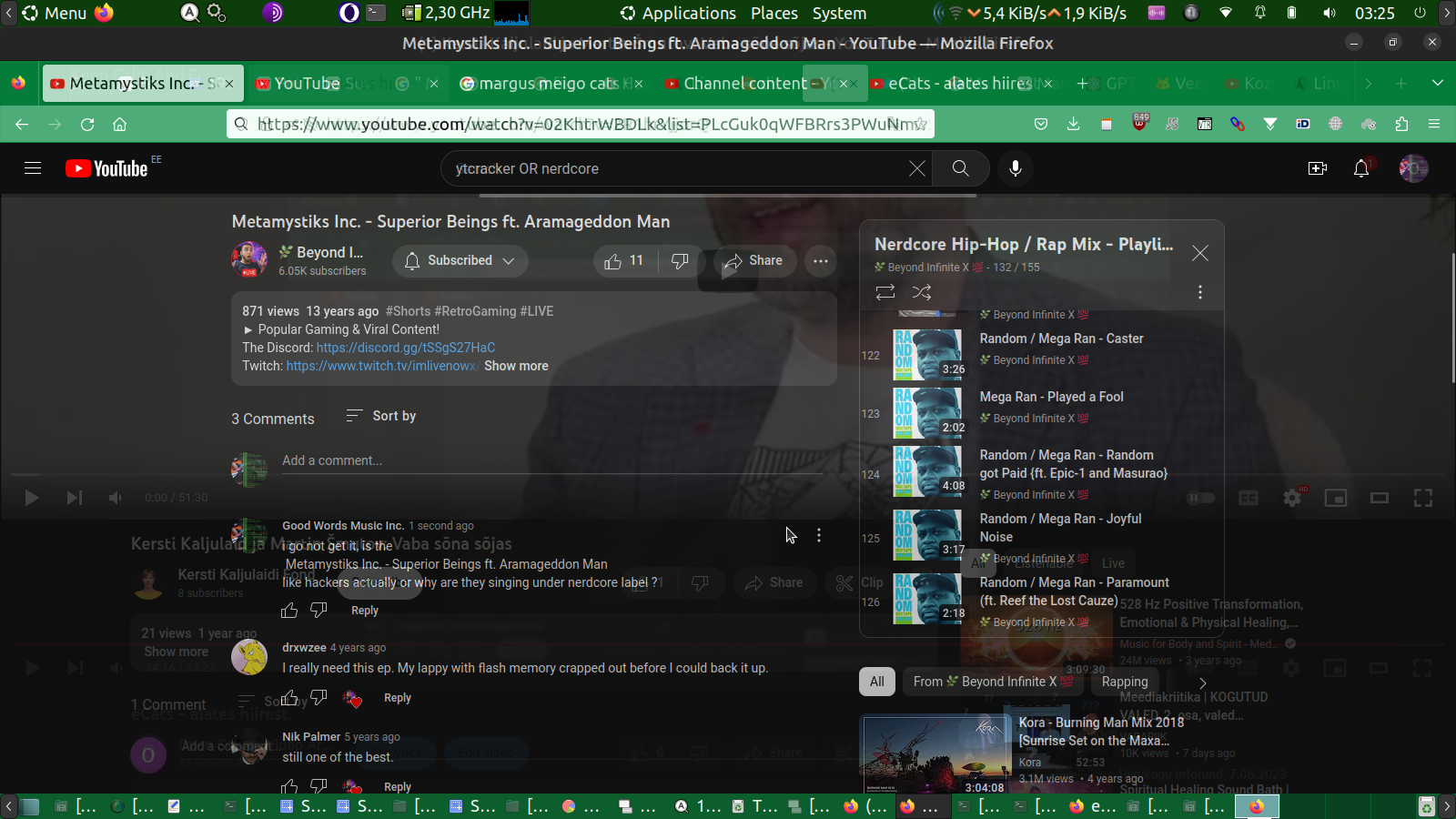Dislike the Good Words Music Inc. comment

point(318,610)
